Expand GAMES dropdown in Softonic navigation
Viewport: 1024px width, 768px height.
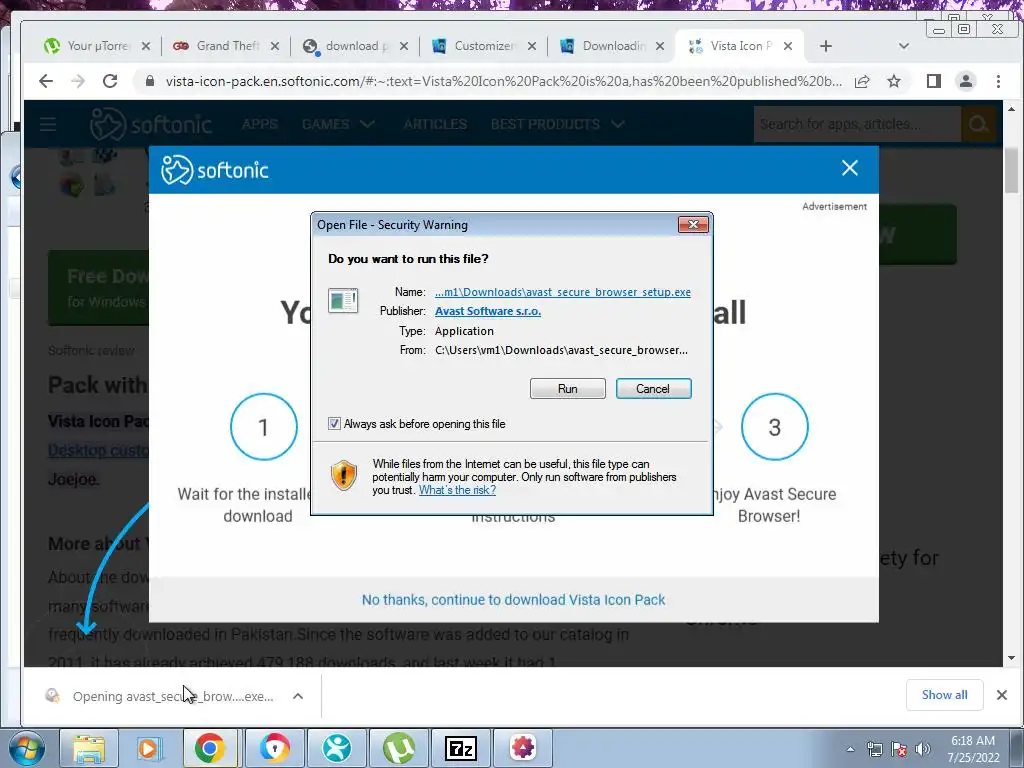coord(338,124)
